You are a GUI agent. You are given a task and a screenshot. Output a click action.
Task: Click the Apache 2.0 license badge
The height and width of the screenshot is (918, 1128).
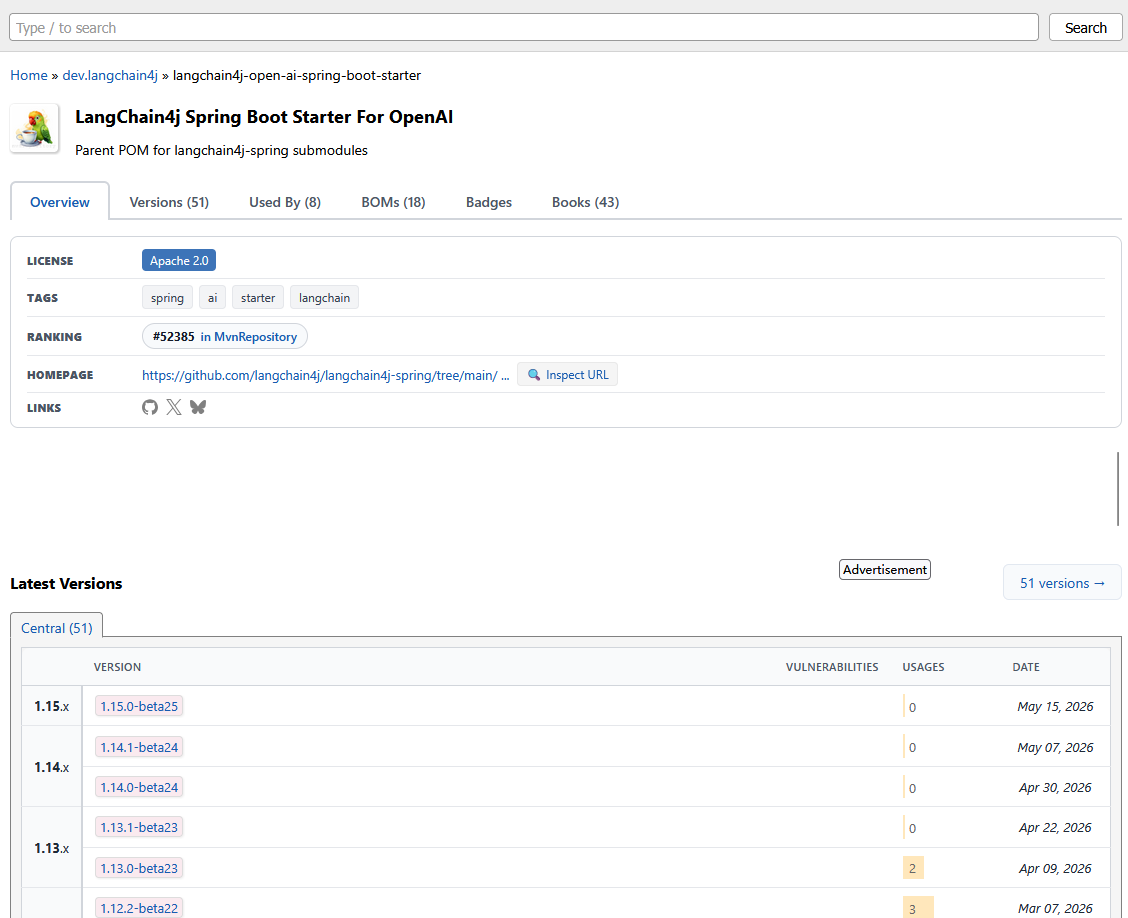pos(179,260)
